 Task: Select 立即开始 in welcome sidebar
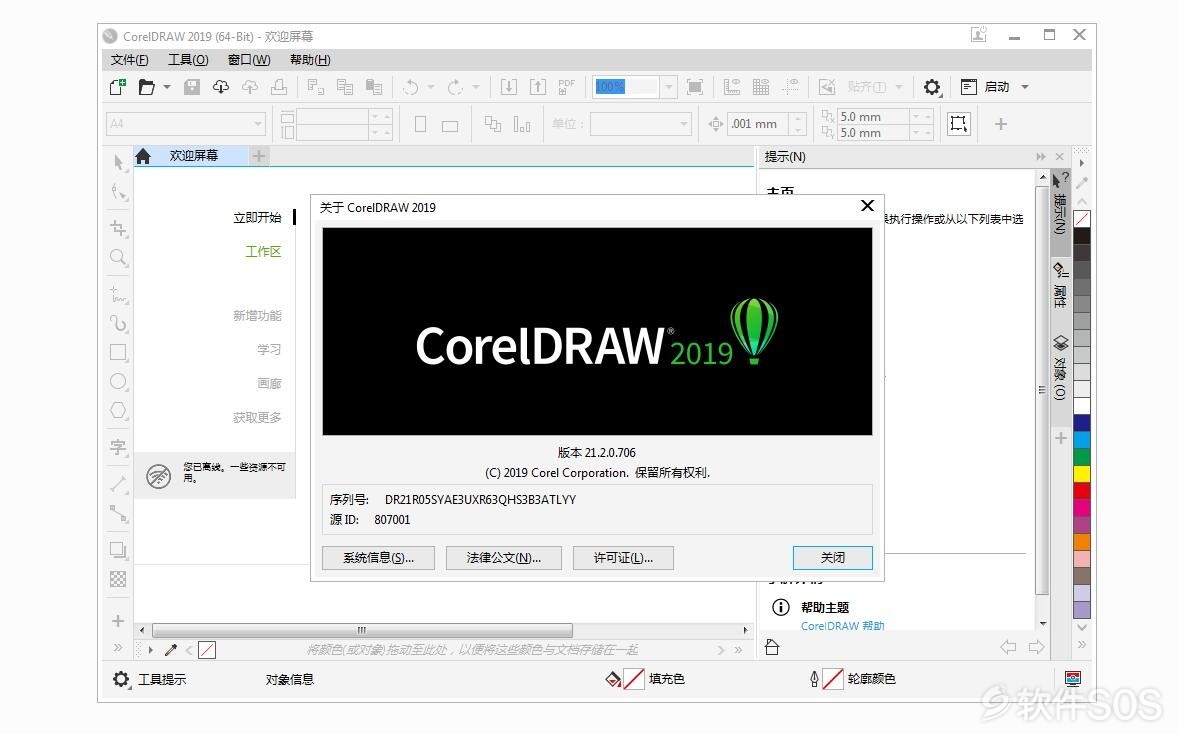point(257,217)
